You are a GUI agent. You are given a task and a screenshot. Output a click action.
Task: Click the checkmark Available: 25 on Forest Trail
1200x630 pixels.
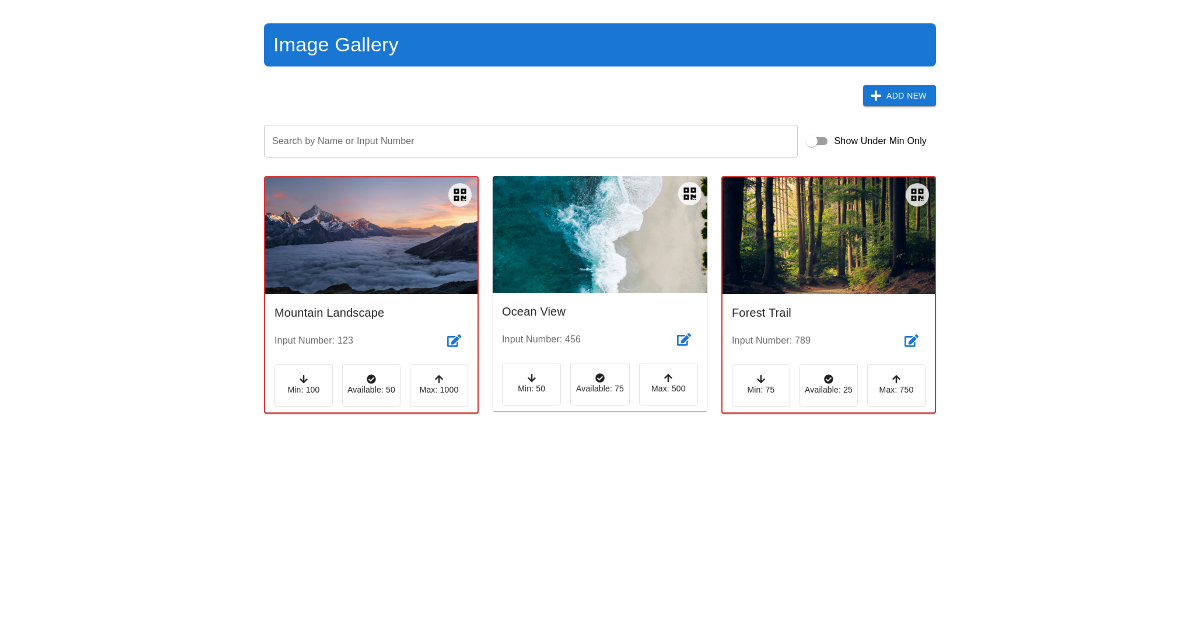click(x=828, y=384)
